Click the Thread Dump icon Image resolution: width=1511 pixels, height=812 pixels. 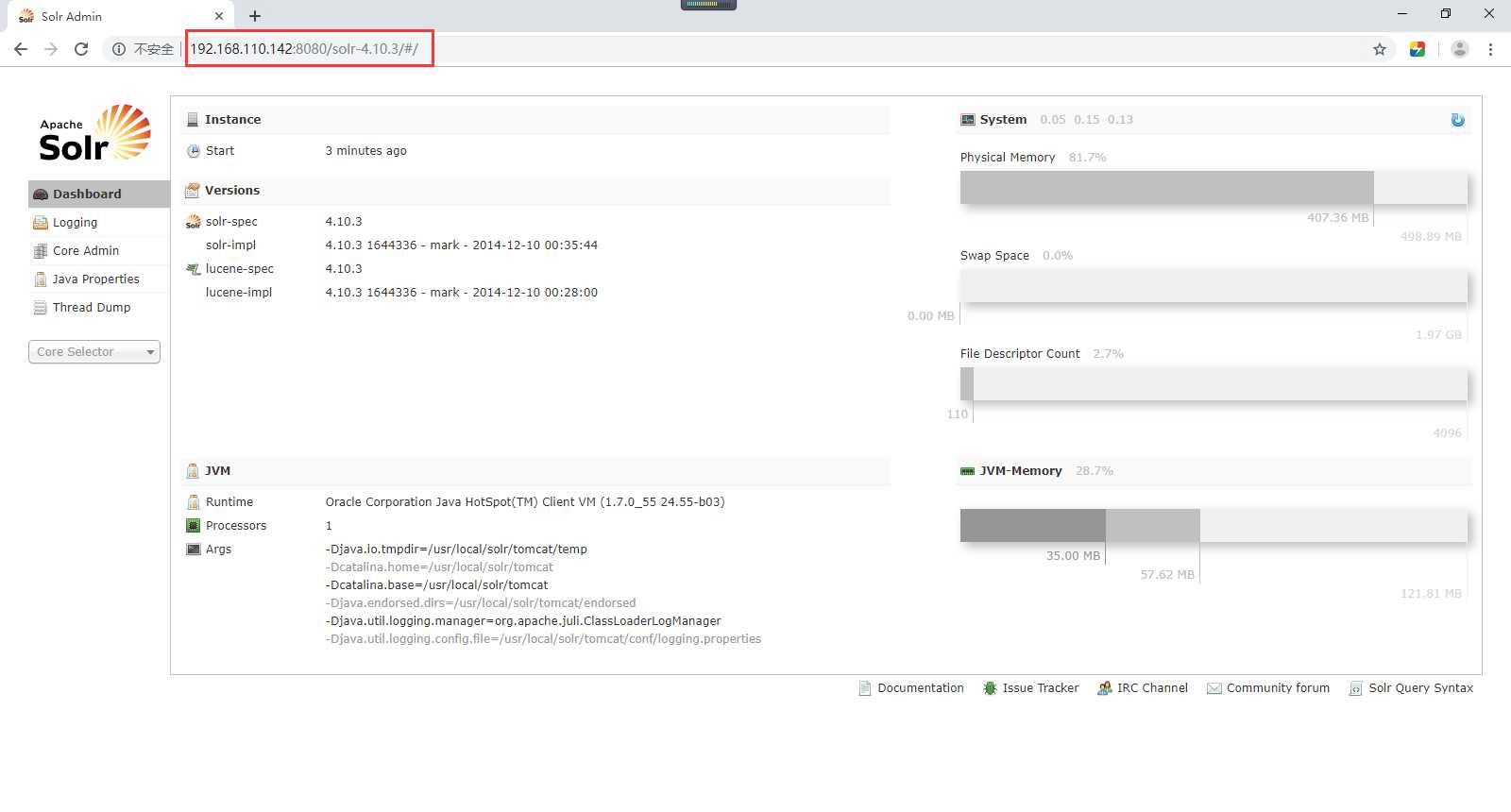click(41, 308)
